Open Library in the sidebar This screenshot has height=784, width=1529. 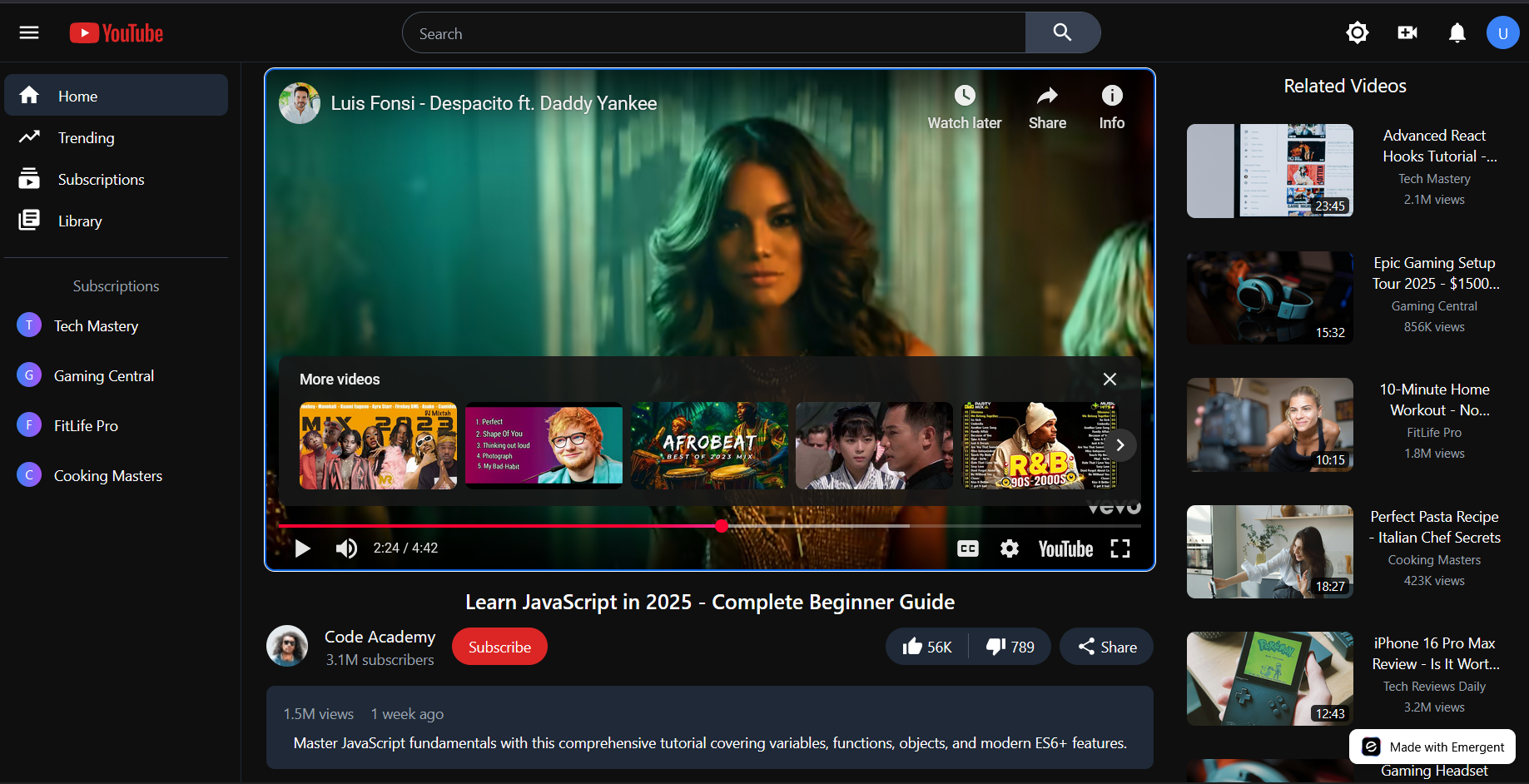click(x=116, y=221)
